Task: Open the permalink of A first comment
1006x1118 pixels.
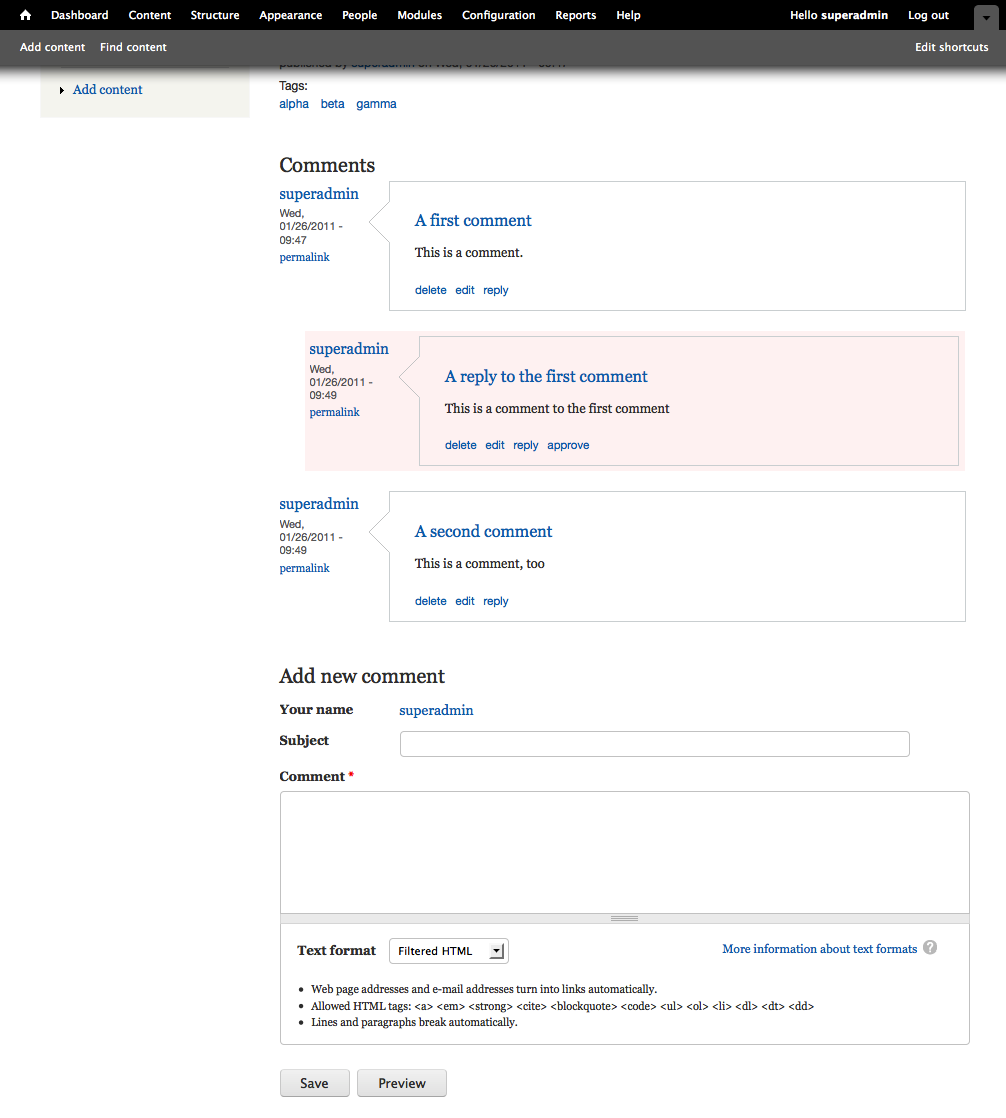Action: [304, 257]
